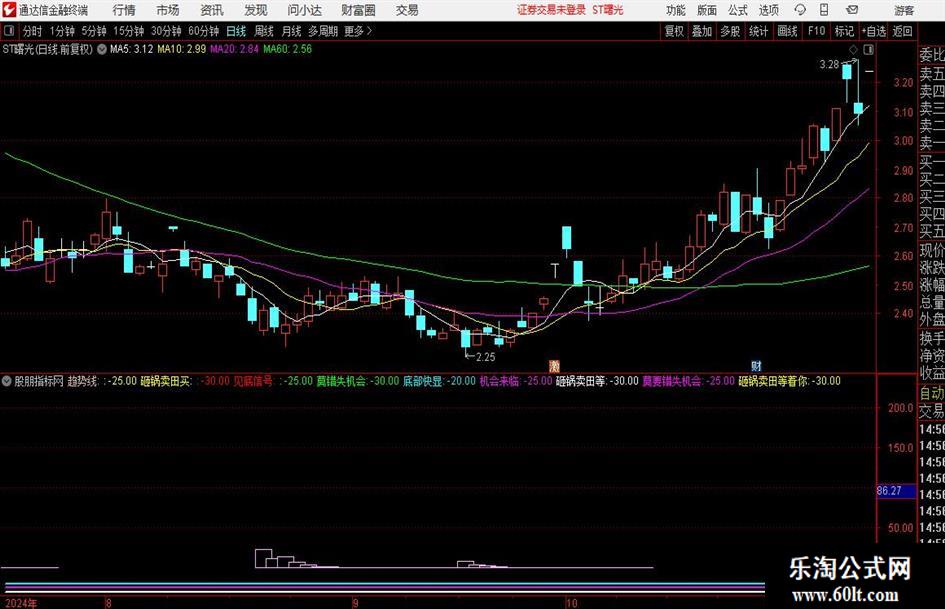Open the 选项 menu
The height and width of the screenshot is (609, 945).
click(768, 10)
